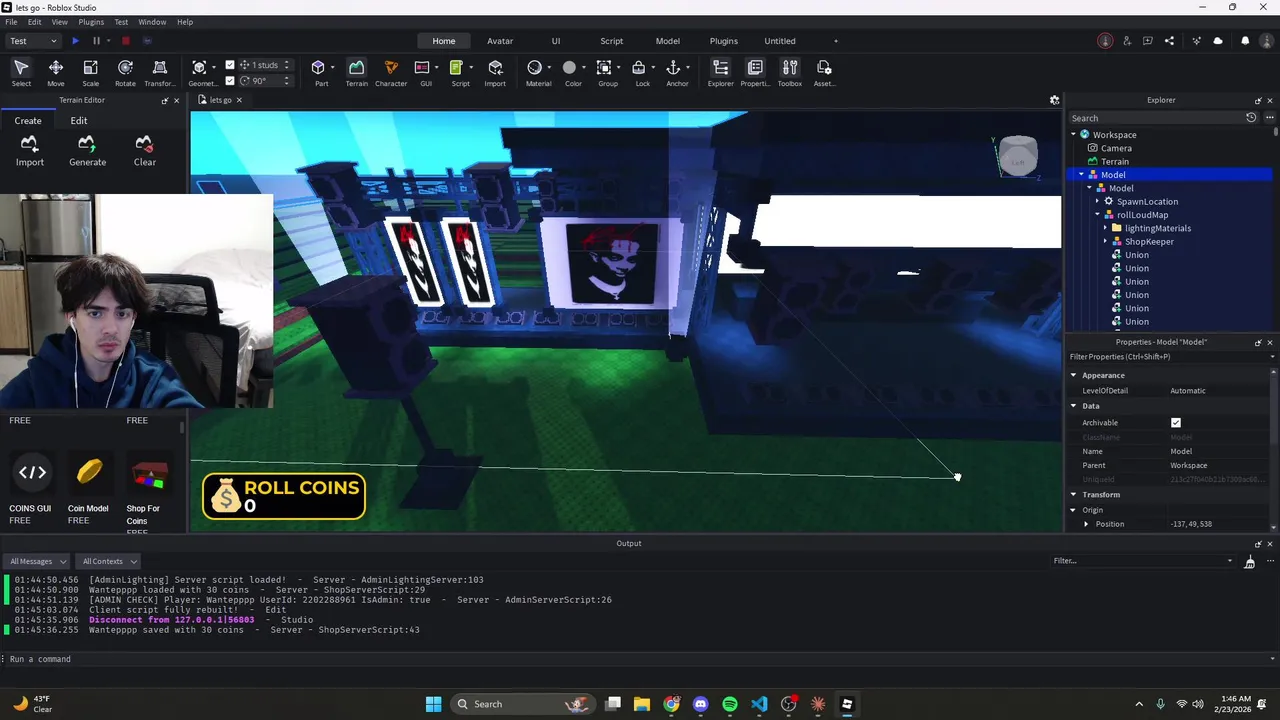Open the Toolbox panel
This screenshot has width=1280, height=720.
[790, 72]
